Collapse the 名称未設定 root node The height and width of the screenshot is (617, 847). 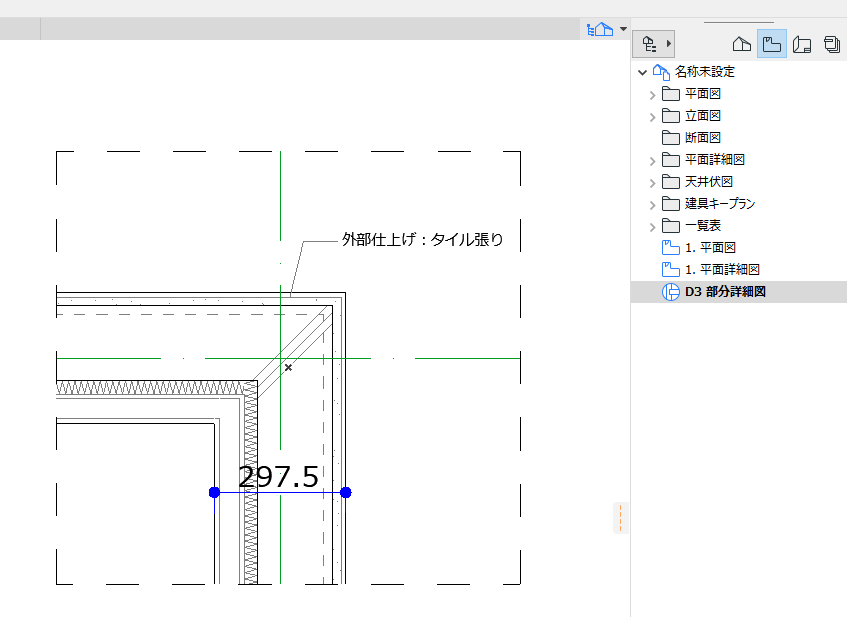pyautogui.click(x=642, y=72)
